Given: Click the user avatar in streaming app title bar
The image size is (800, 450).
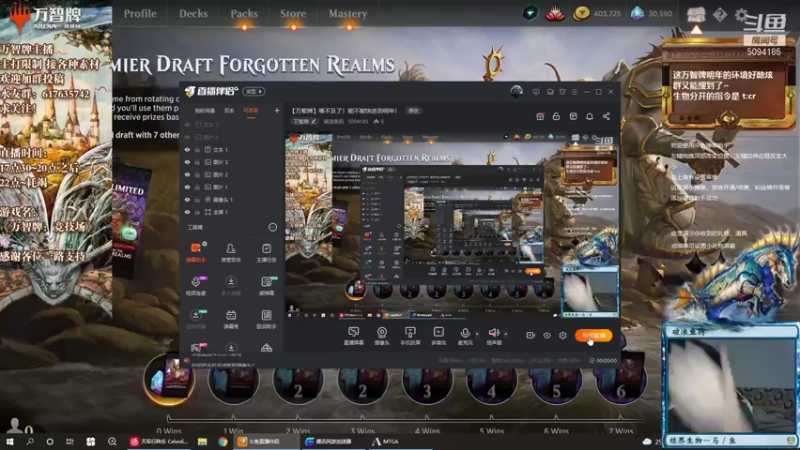Looking at the screenshot, I should (x=516, y=91).
